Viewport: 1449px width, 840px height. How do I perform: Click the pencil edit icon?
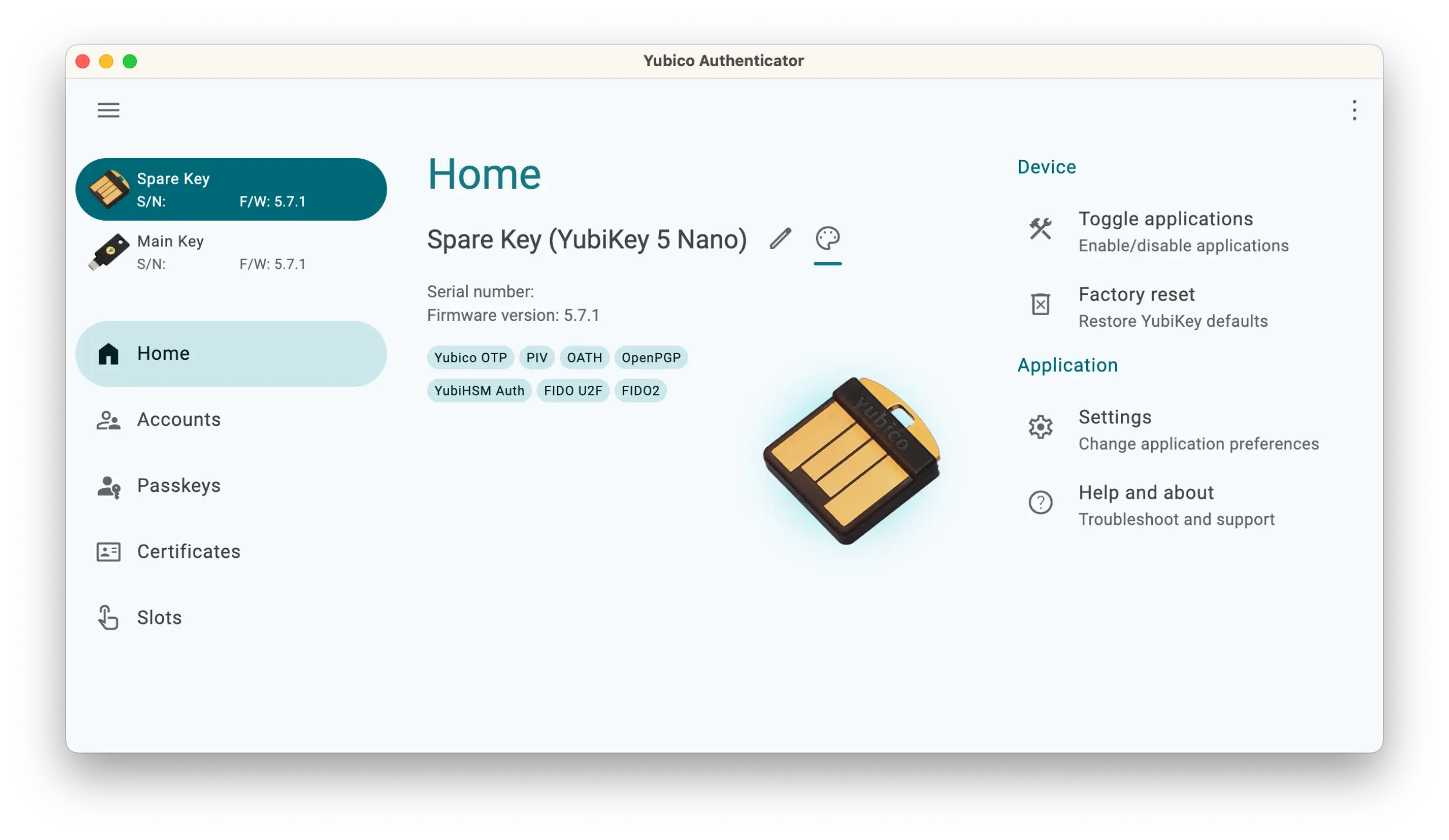780,238
